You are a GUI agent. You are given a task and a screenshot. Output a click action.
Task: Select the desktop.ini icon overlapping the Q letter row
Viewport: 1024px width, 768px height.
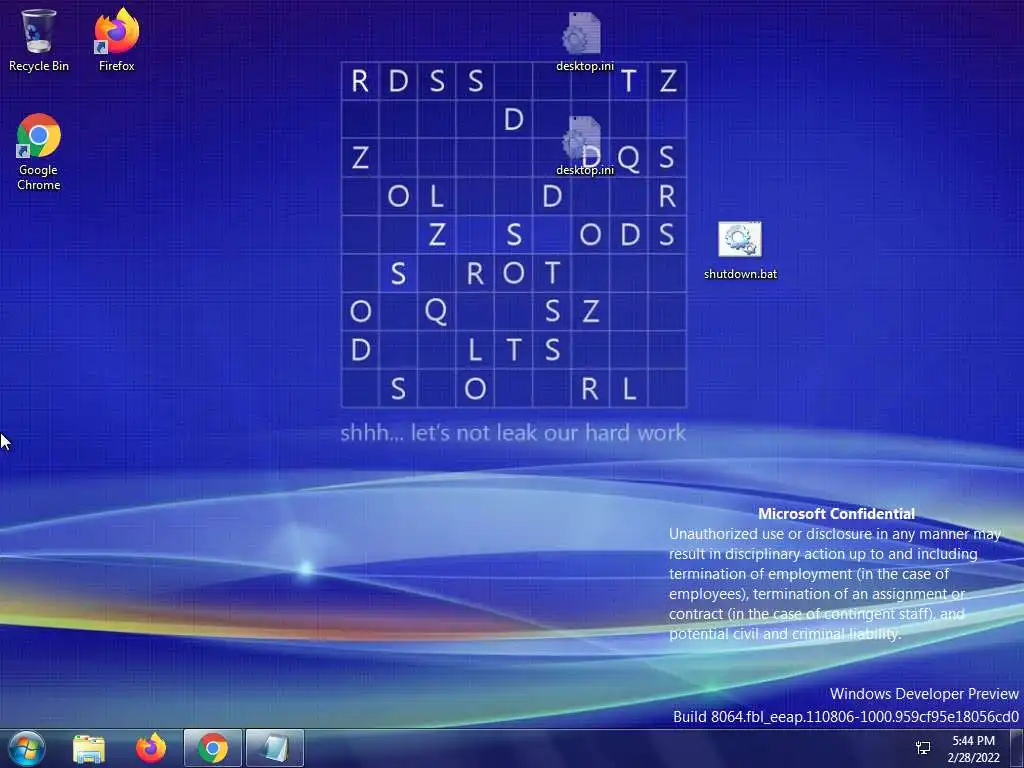click(584, 146)
